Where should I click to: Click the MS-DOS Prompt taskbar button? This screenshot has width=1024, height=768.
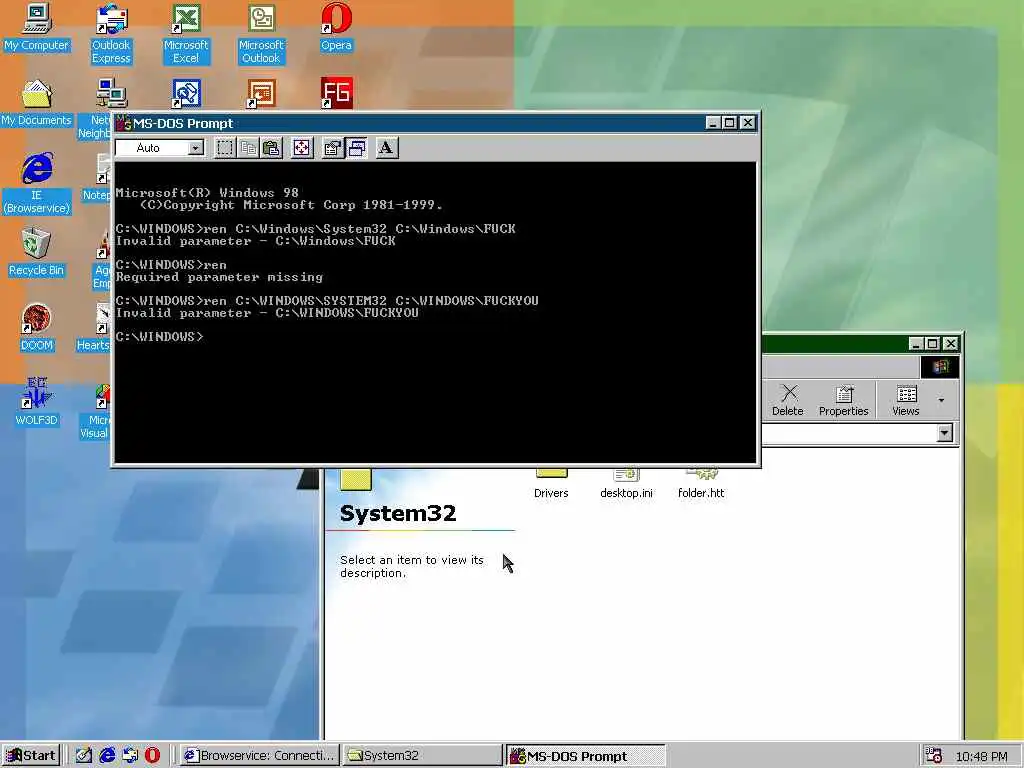pos(585,756)
